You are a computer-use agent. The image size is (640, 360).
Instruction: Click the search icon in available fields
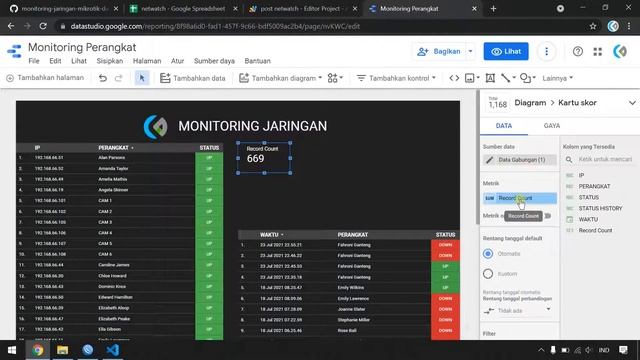point(569,160)
